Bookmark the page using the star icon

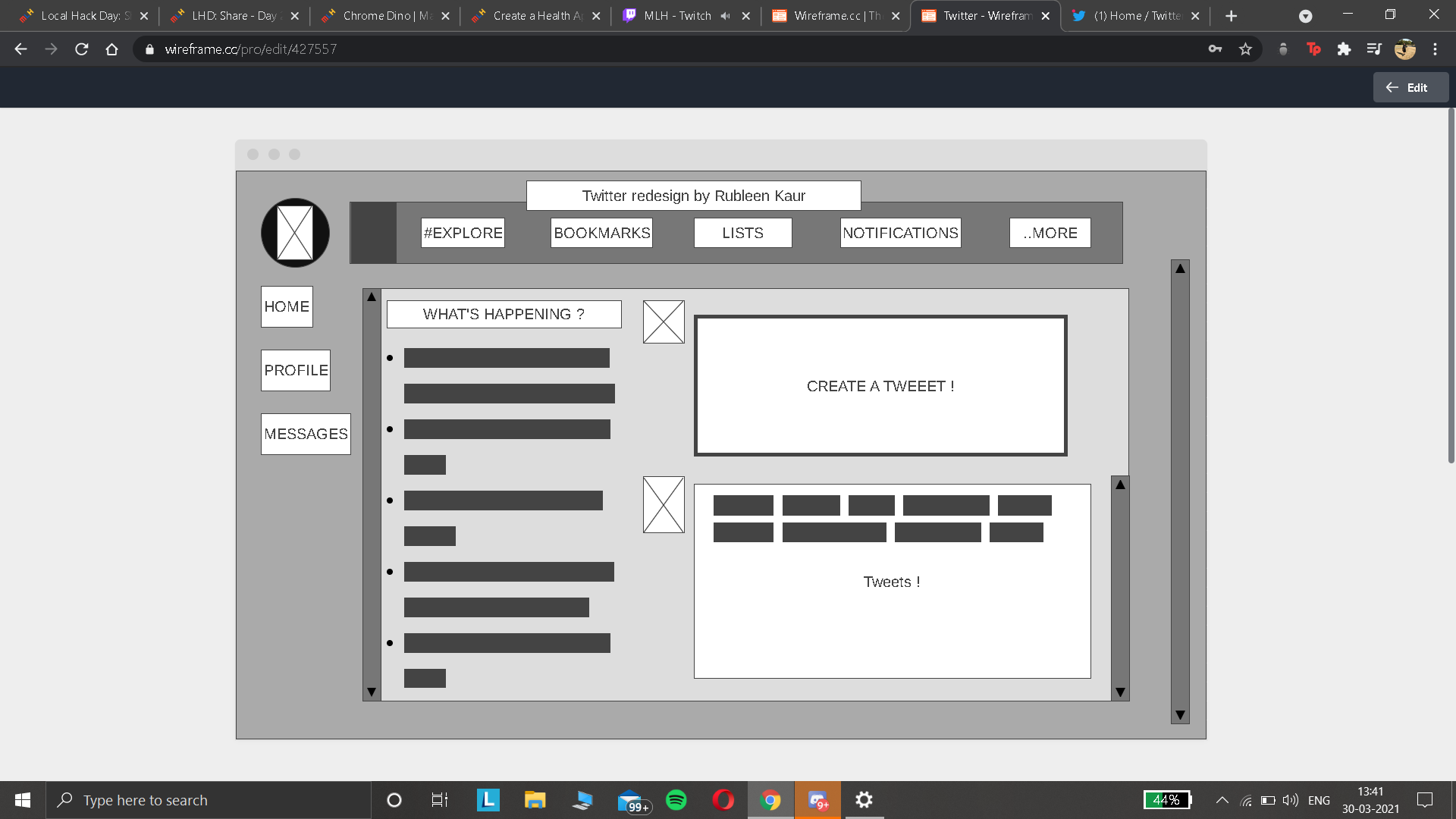coord(1245,49)
